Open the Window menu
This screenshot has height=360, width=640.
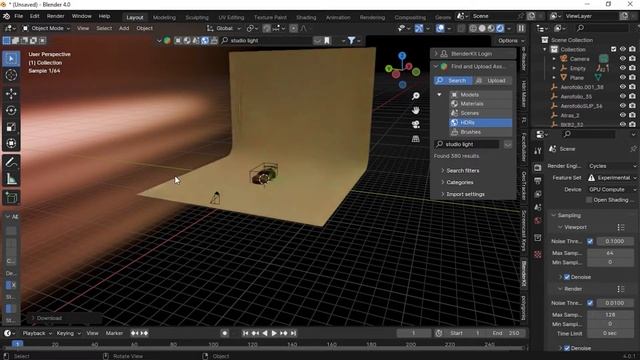click(x=82, y=16)
